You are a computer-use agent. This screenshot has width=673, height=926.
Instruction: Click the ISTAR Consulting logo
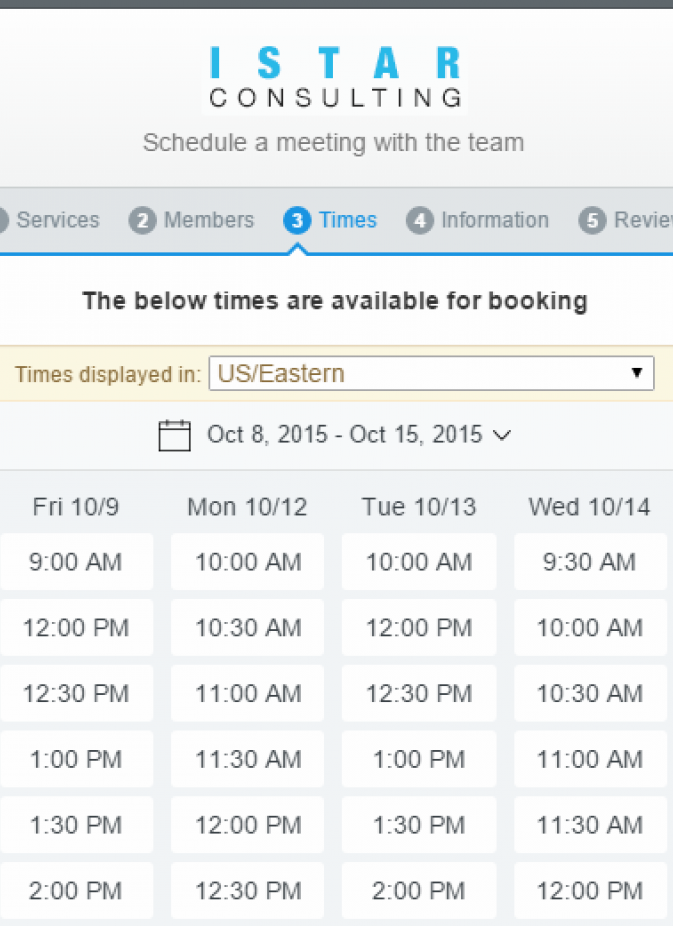(335, 78)
